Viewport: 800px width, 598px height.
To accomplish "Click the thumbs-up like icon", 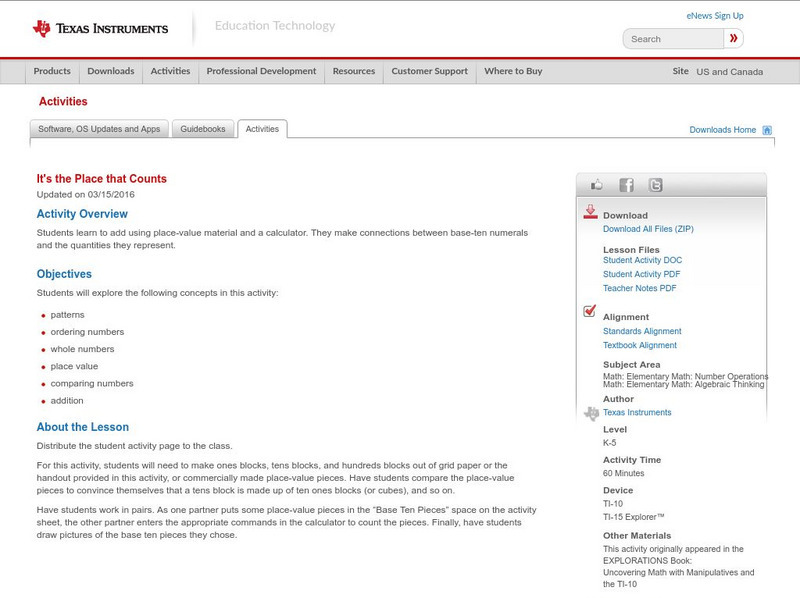I will 596,185.
